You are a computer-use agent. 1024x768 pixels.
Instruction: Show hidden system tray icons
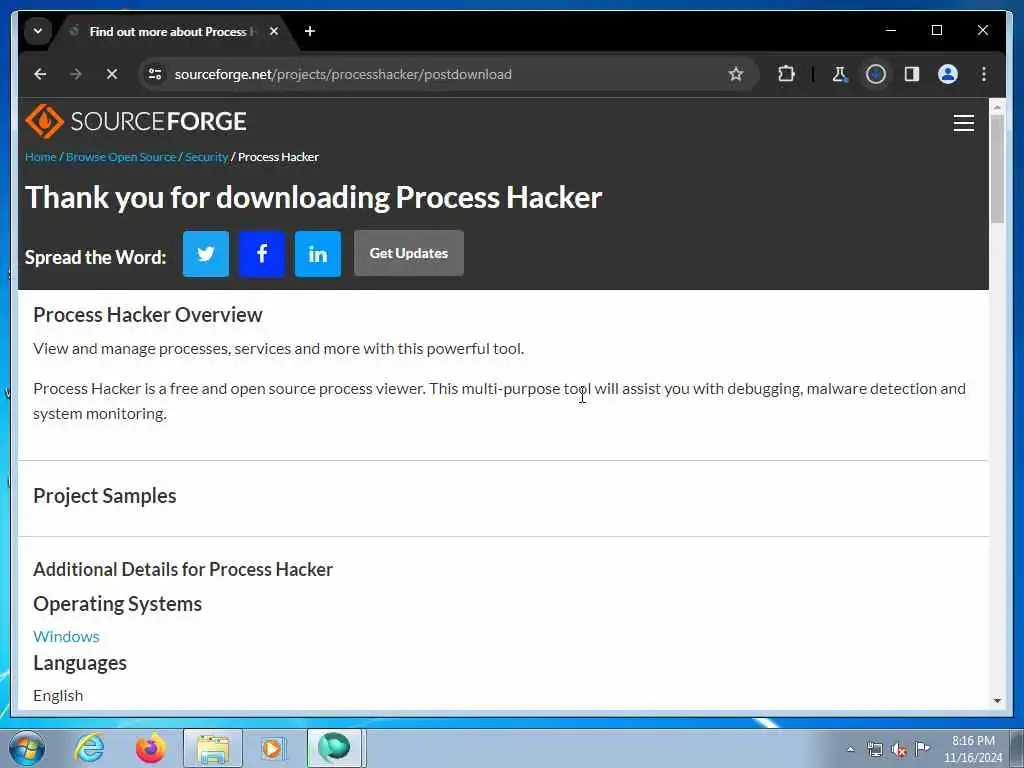(x=850, y=749)
